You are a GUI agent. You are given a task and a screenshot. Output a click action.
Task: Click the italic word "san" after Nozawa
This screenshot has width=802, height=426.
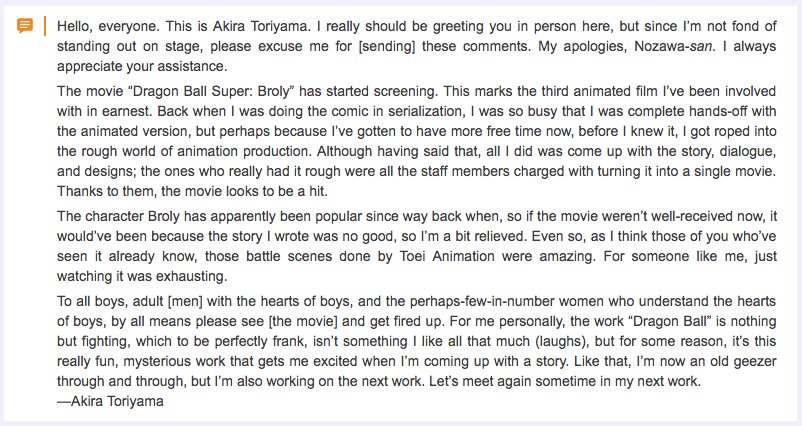701,46
